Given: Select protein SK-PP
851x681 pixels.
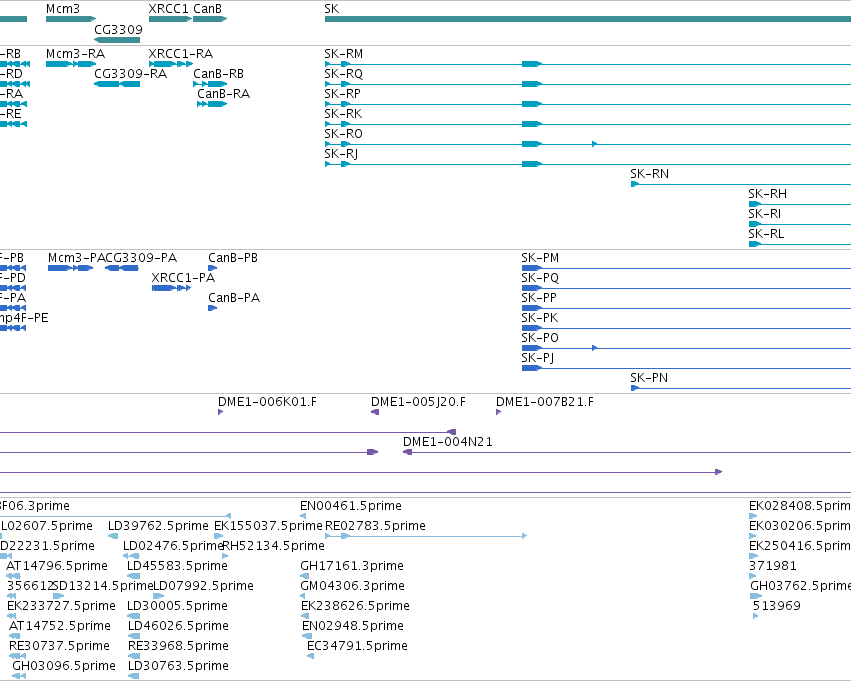Looking at the screenshot, I should pos(686,308).
